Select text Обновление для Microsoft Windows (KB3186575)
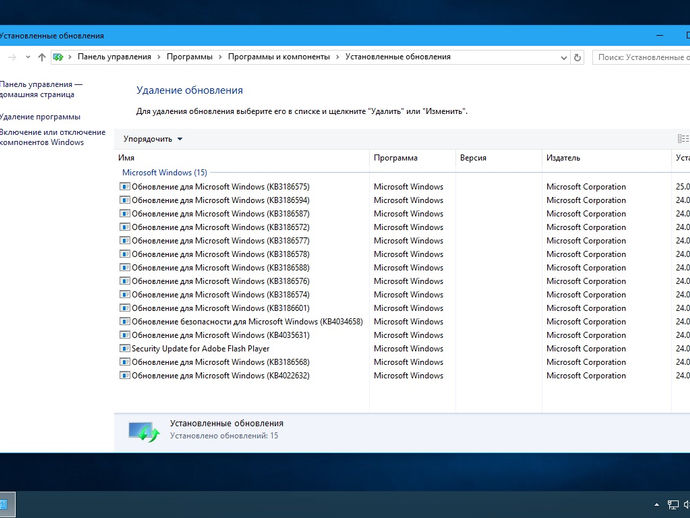 click(x=220, y=187)
